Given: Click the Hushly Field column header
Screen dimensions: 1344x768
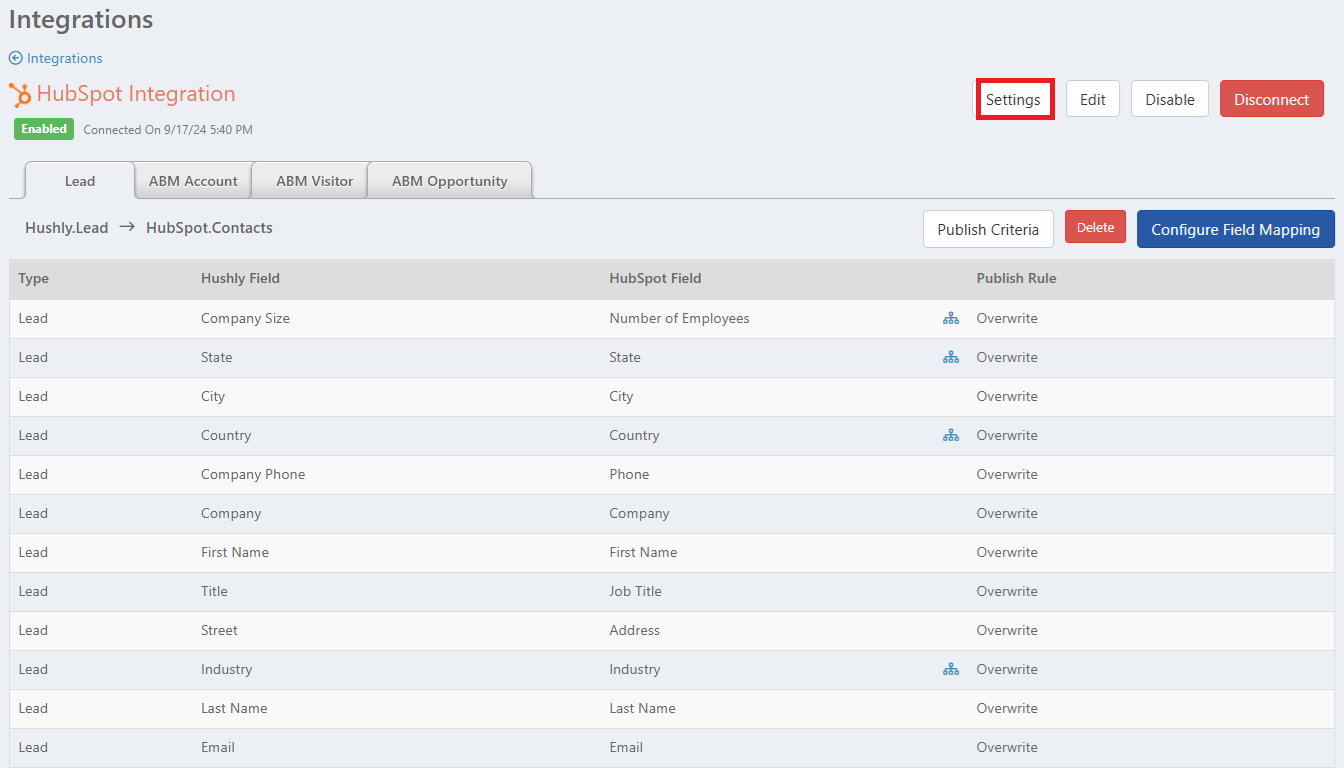Looking at the screenshot, I should [240, 279].
